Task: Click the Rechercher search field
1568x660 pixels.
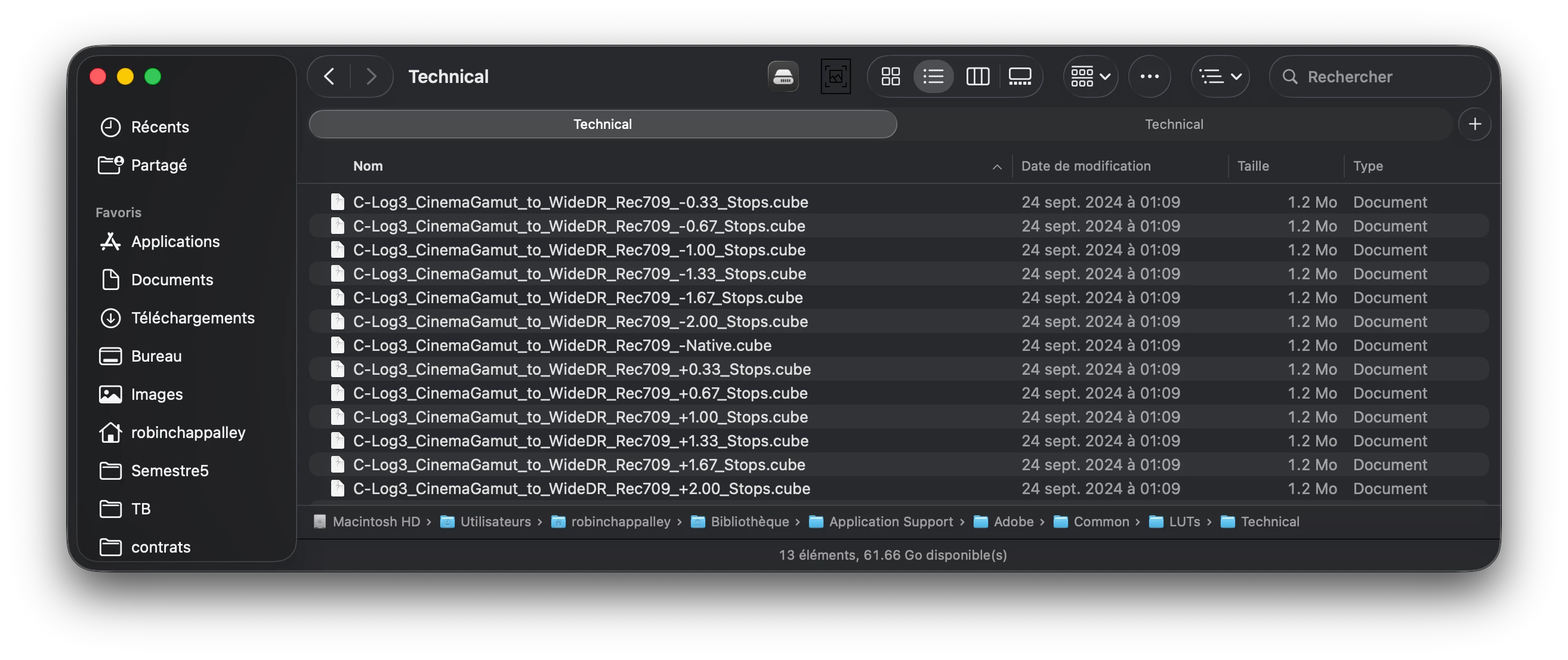Action: (1379, 77)
